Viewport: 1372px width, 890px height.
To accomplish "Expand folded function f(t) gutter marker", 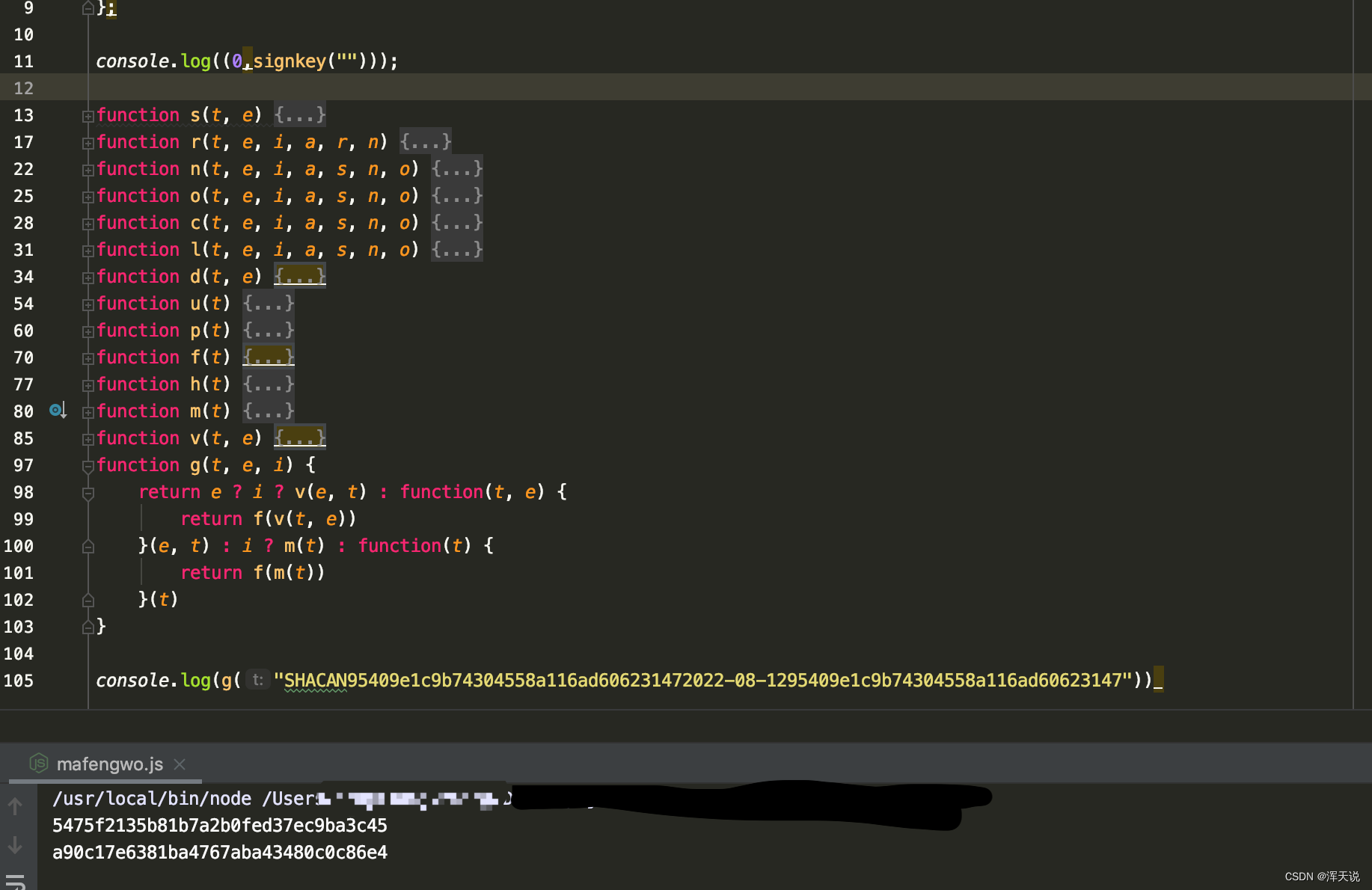I will click(x=88, y=358).
